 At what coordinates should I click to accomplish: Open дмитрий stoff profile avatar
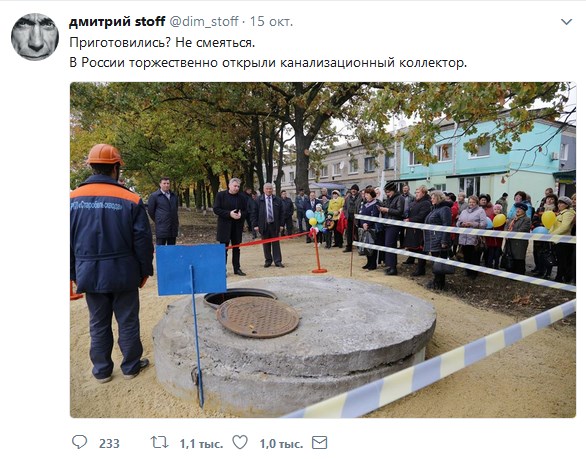(35, 37)
